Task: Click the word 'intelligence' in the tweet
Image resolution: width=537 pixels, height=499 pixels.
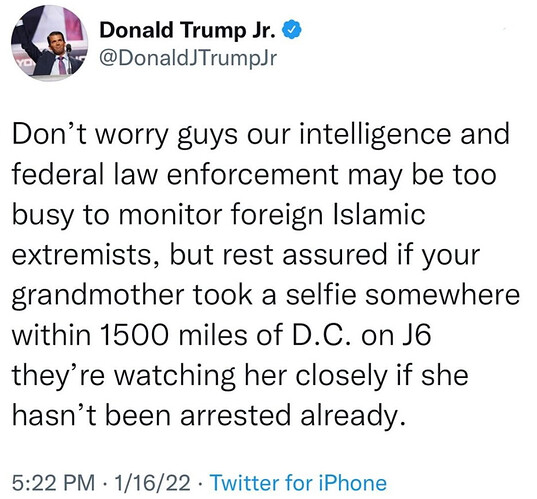Action: (375, 136)
